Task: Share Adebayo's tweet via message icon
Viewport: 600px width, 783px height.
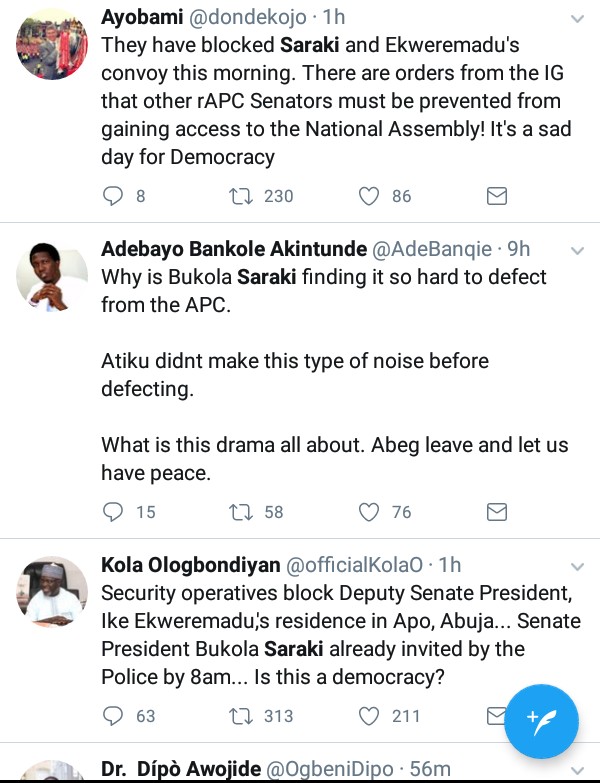Action: [497, 512]
